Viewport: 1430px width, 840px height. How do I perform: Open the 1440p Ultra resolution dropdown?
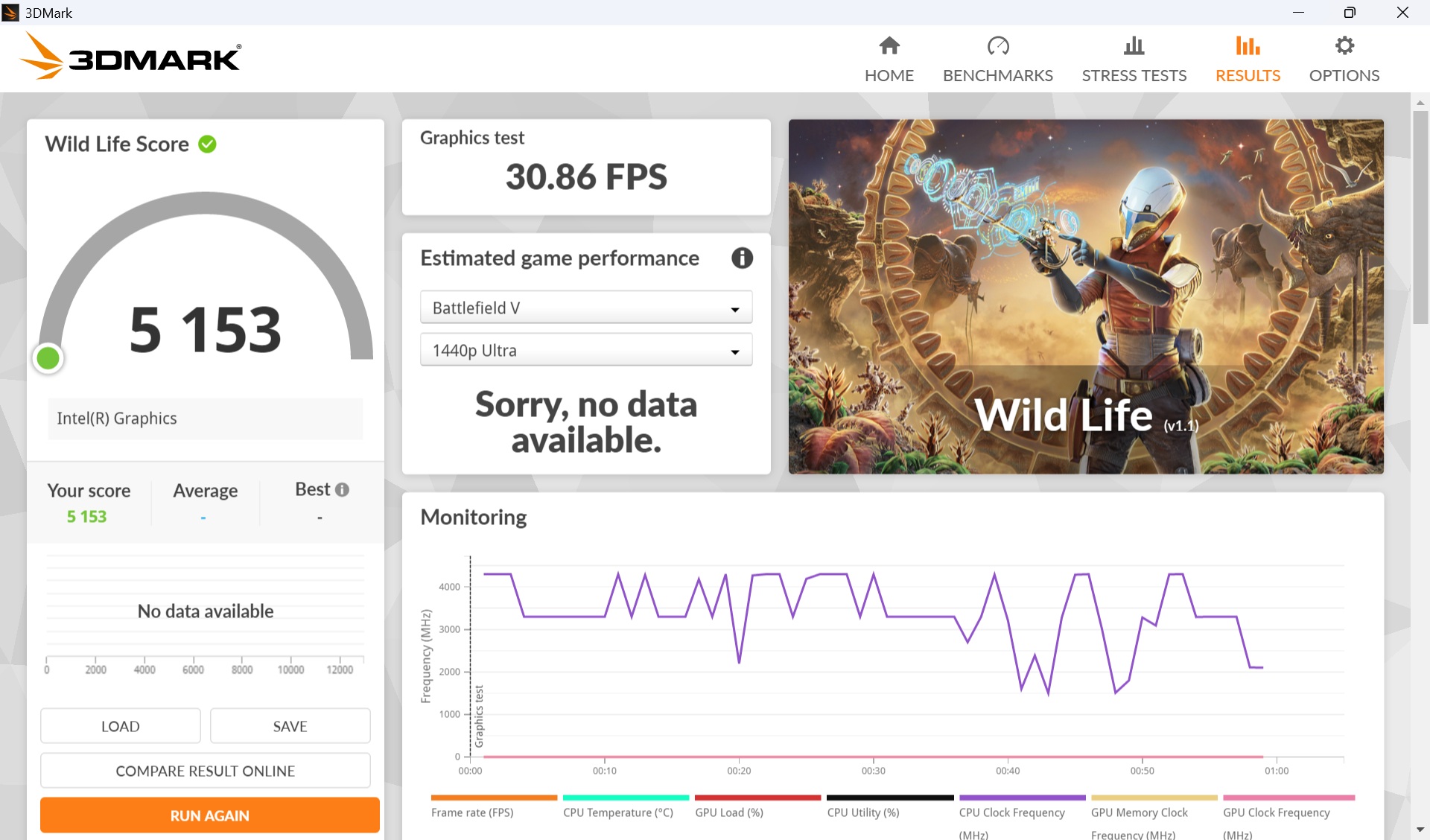tap(586, 350)
